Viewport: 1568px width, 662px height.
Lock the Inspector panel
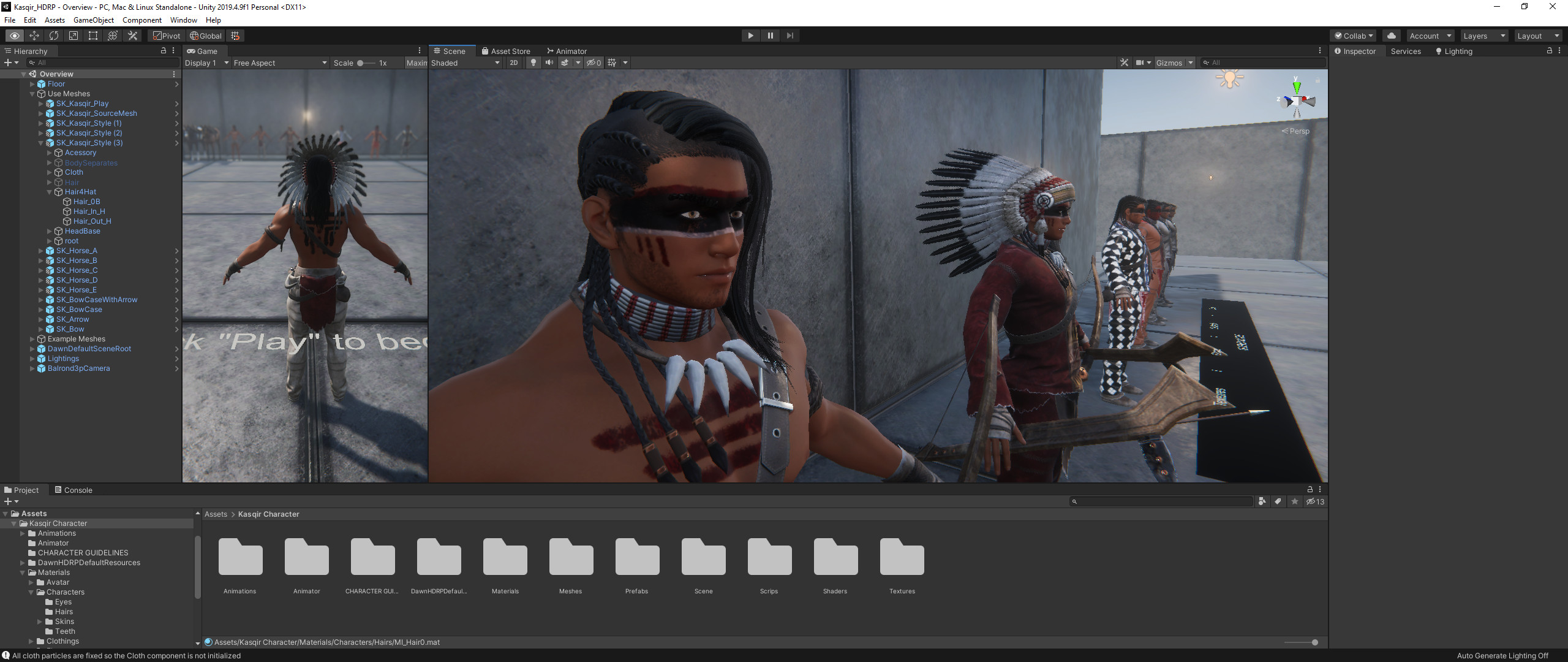[1550, 51]
